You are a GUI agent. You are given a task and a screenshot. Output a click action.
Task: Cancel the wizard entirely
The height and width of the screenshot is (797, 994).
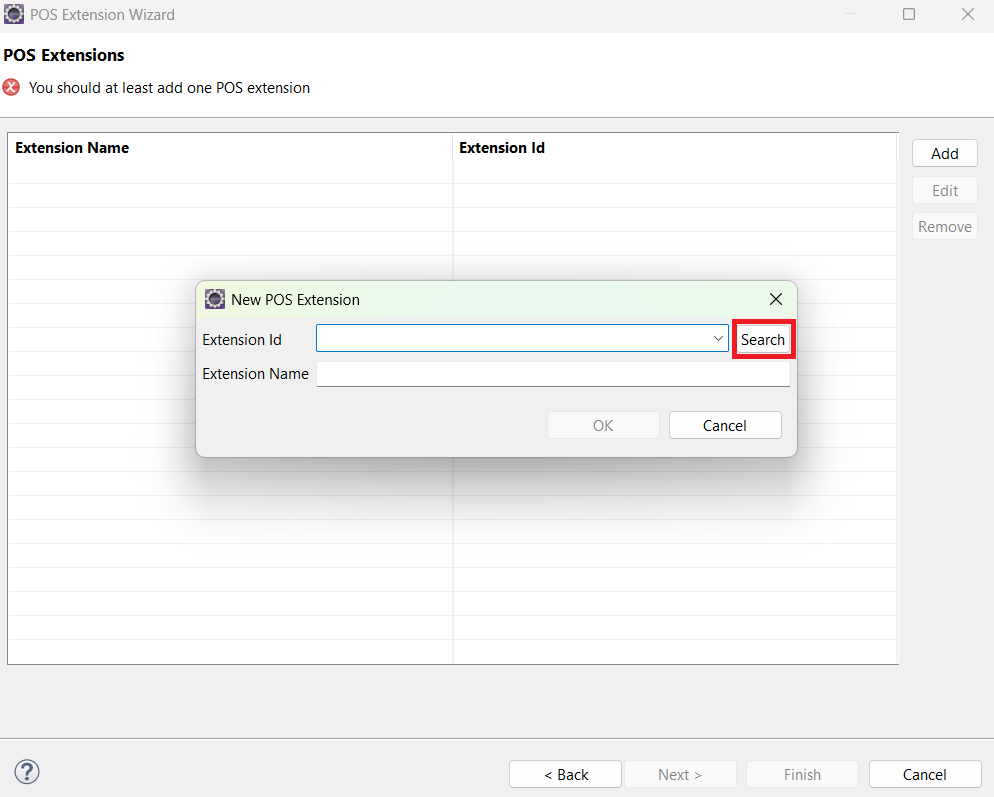[924, 774]
